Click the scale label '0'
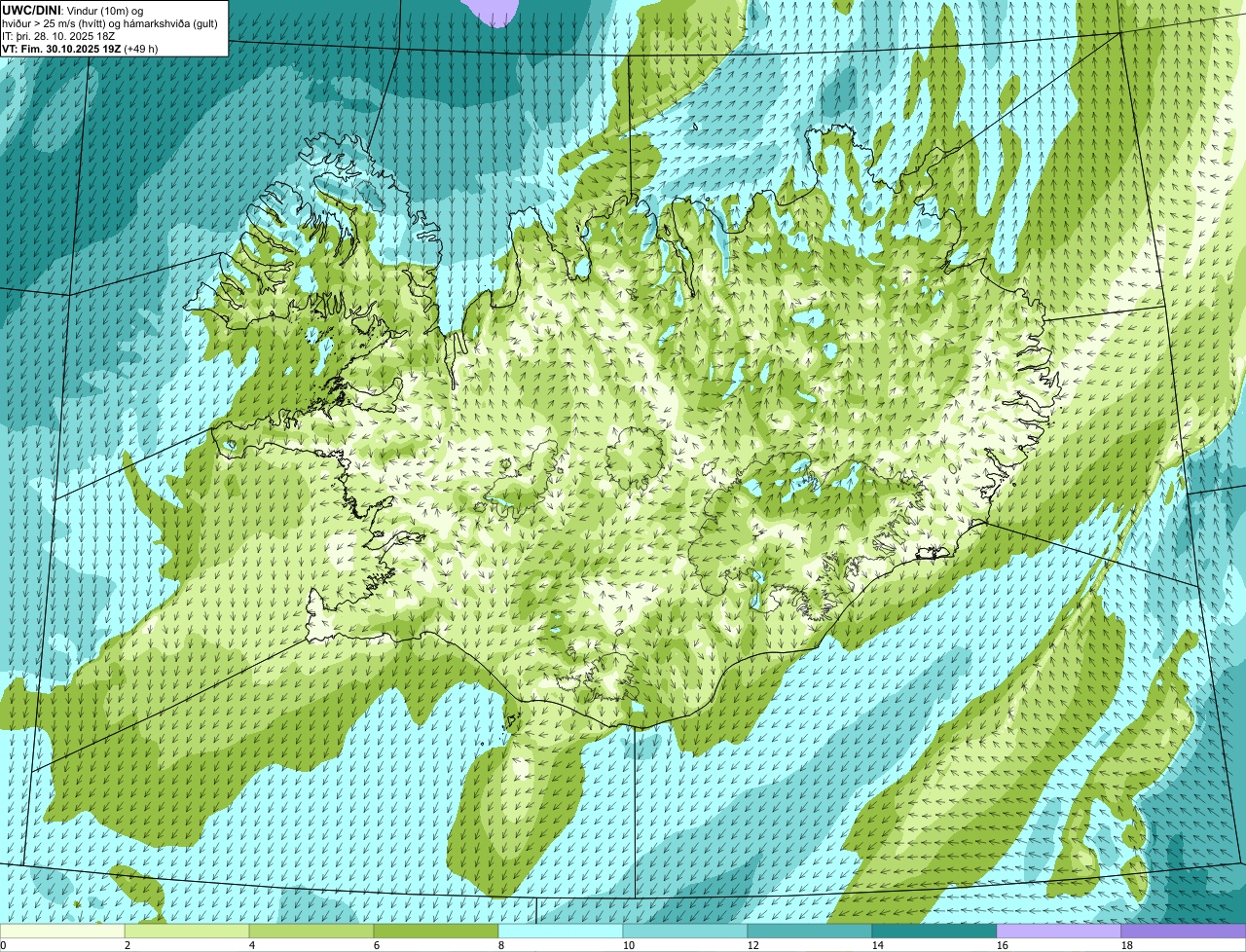 click(3, 945)
